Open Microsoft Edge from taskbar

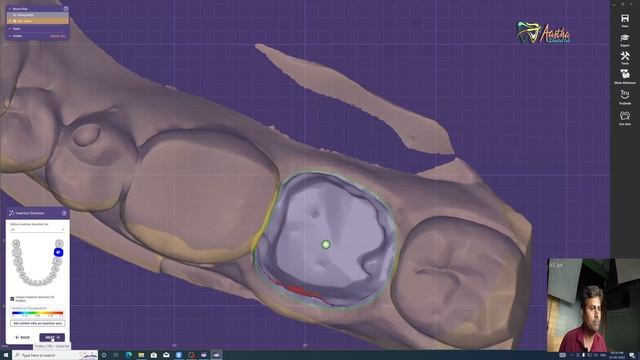(129, 355)
